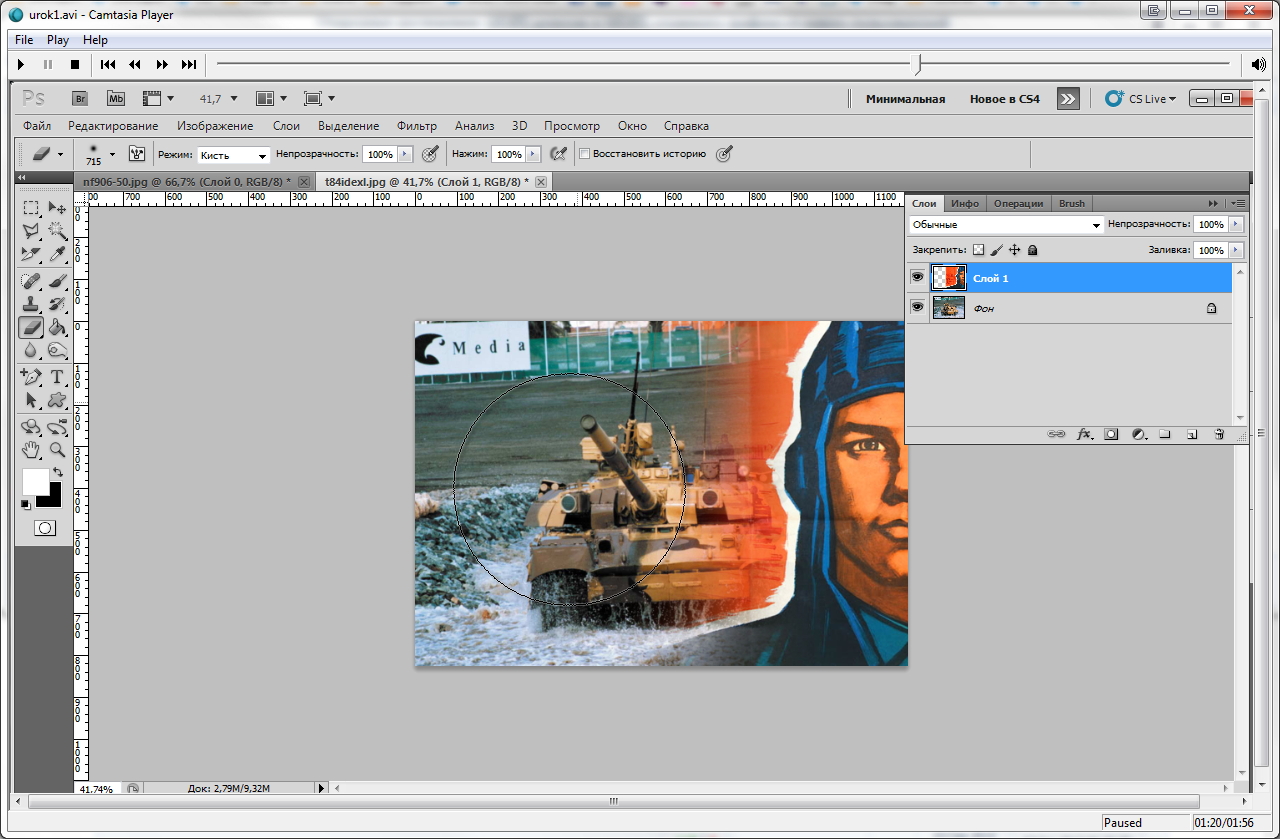Pick the Eyedropper tool
1280x839 pixels.
57,255
